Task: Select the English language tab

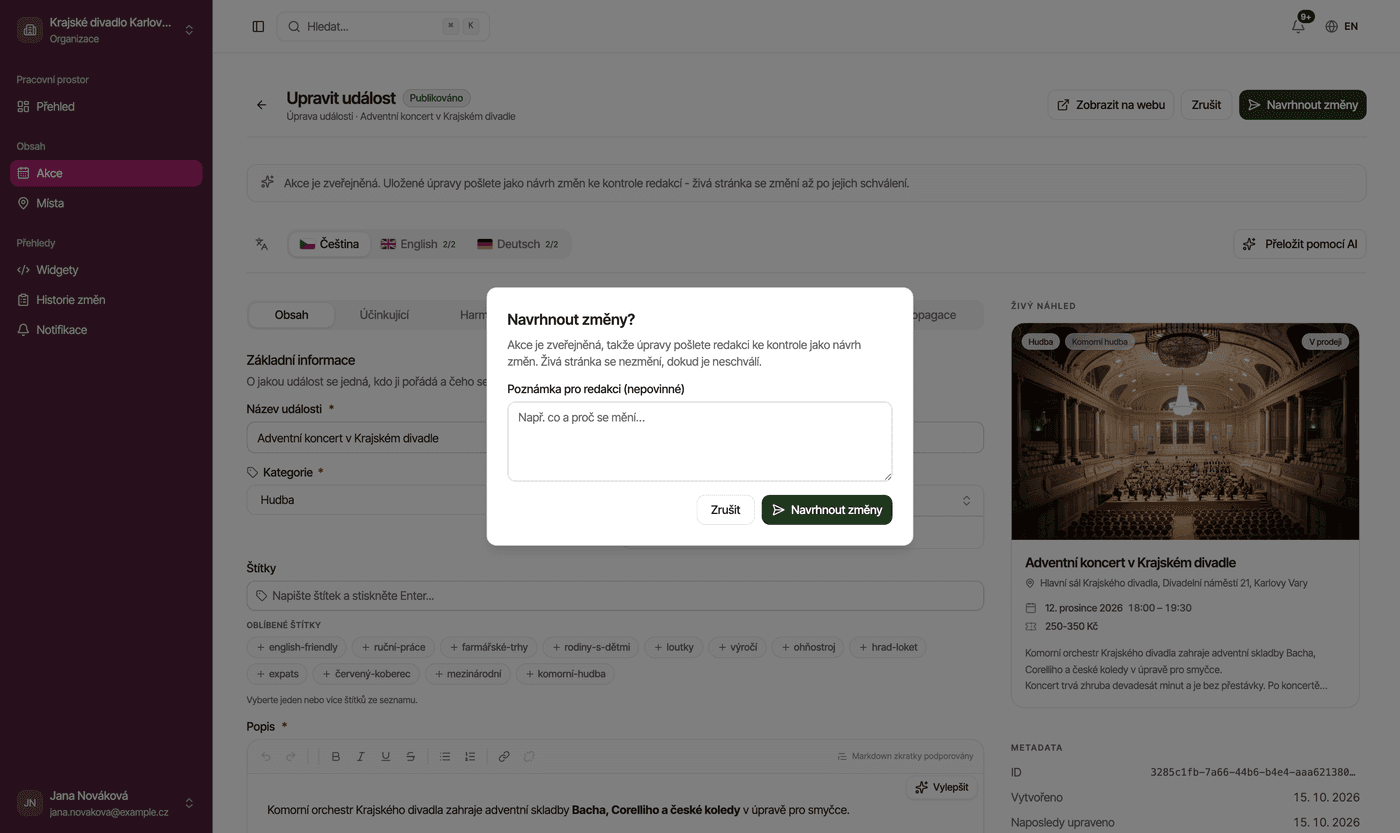Action: pyautogui.click(x=418, y=244)
